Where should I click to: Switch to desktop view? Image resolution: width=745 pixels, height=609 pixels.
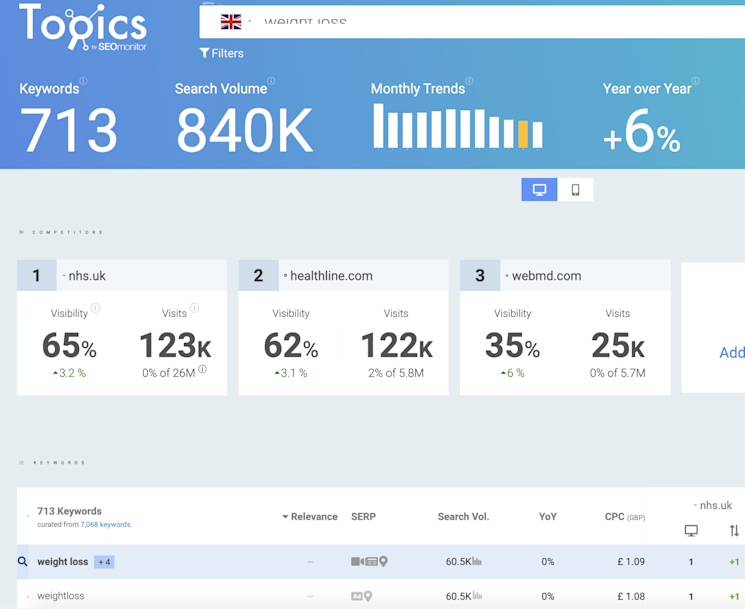point(539,190)
